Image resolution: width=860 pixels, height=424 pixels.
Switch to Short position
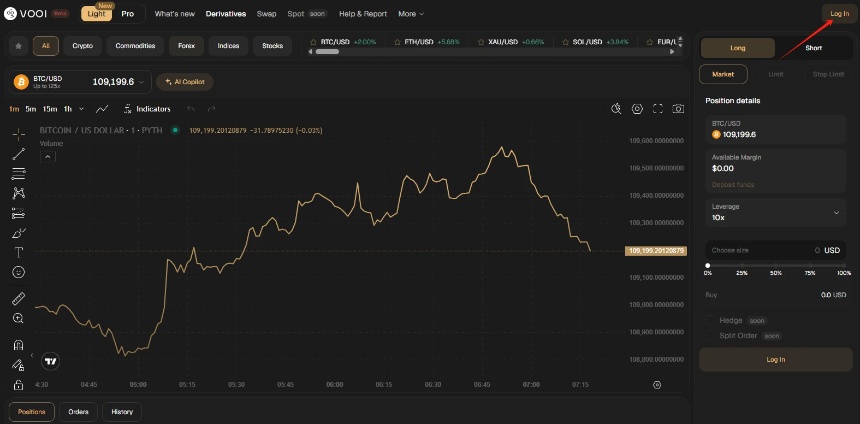point(814,48)
